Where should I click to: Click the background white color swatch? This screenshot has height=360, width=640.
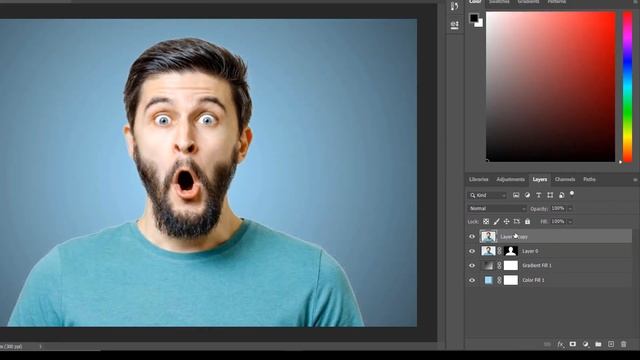[x=479, y=23]
